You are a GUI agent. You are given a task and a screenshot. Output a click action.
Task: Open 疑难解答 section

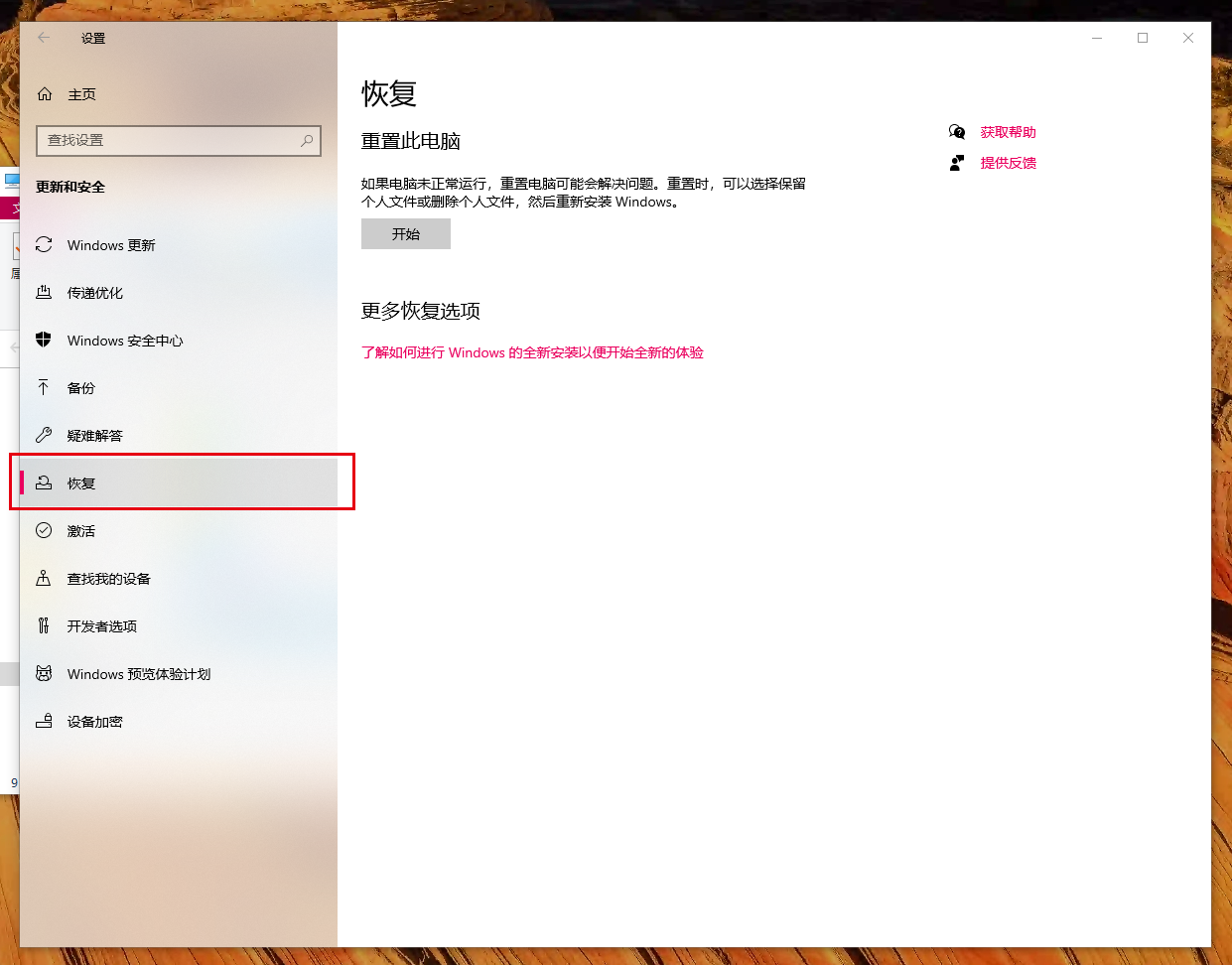click(179, 436)
